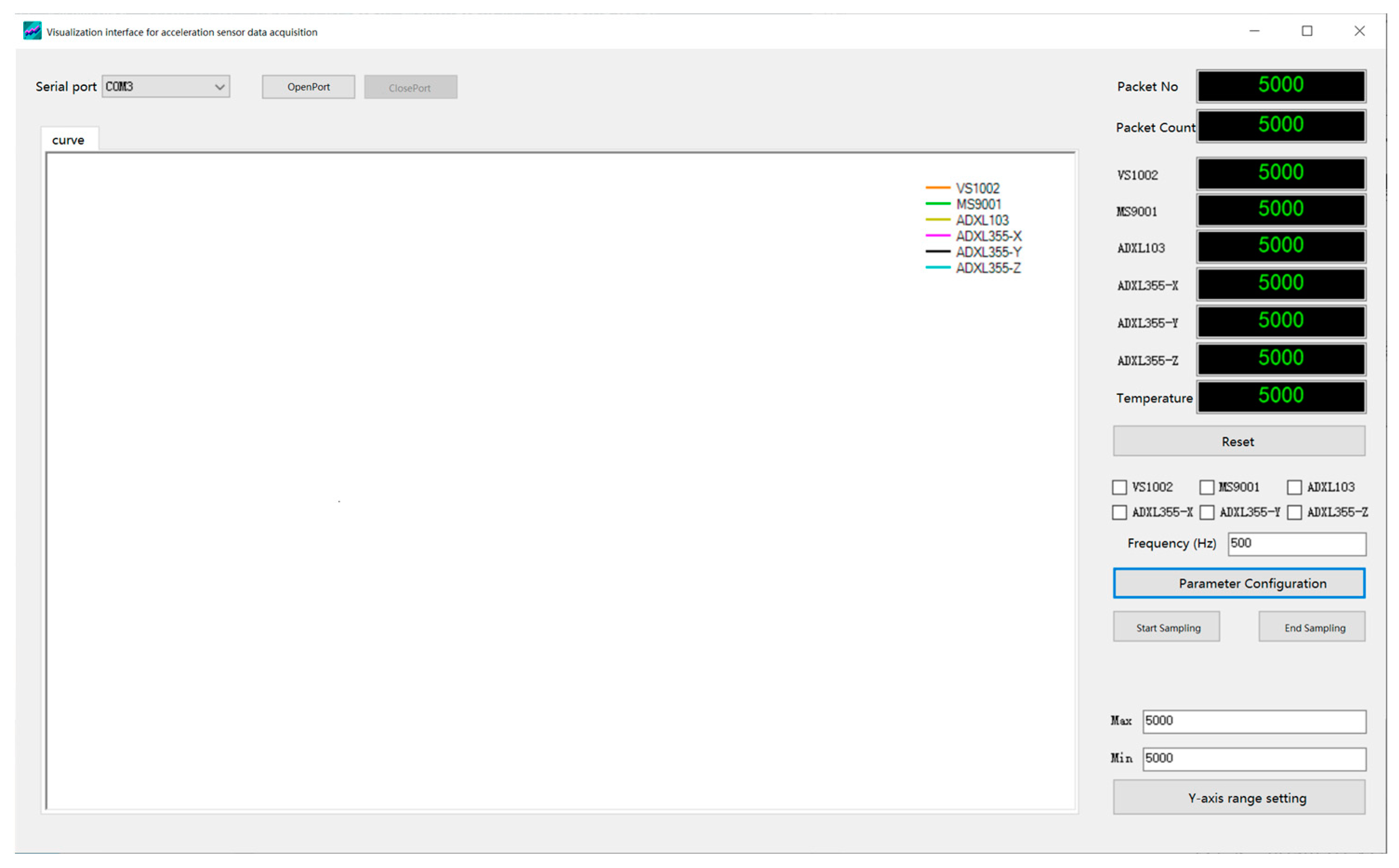
Task: Click the Frequency (Hz) input field
Action: tap(1296, 544)
